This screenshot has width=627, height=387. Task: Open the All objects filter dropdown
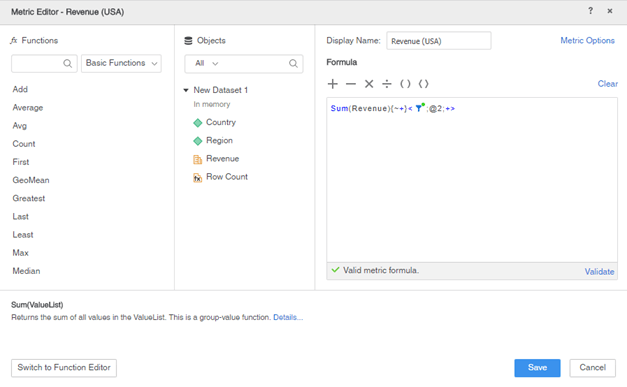207,64
